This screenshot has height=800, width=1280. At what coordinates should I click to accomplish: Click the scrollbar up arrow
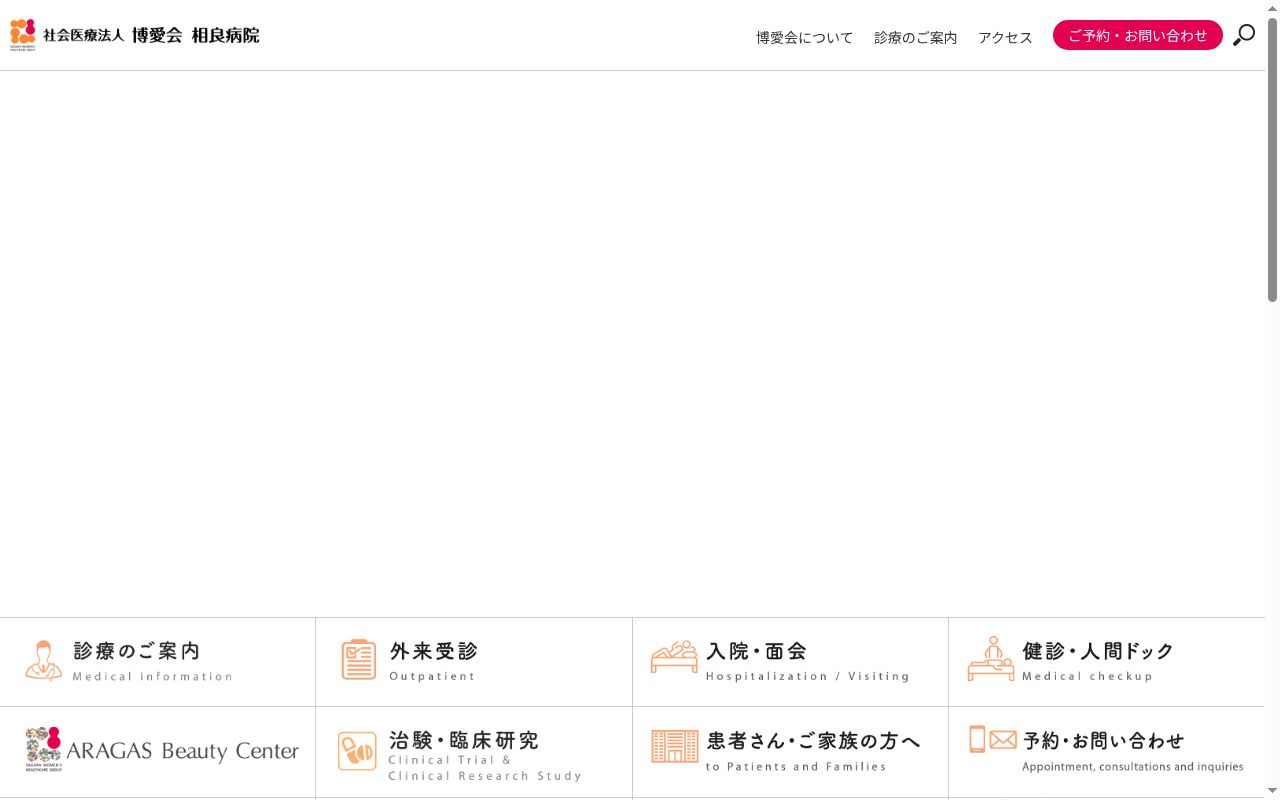(x=1272, y=8)
